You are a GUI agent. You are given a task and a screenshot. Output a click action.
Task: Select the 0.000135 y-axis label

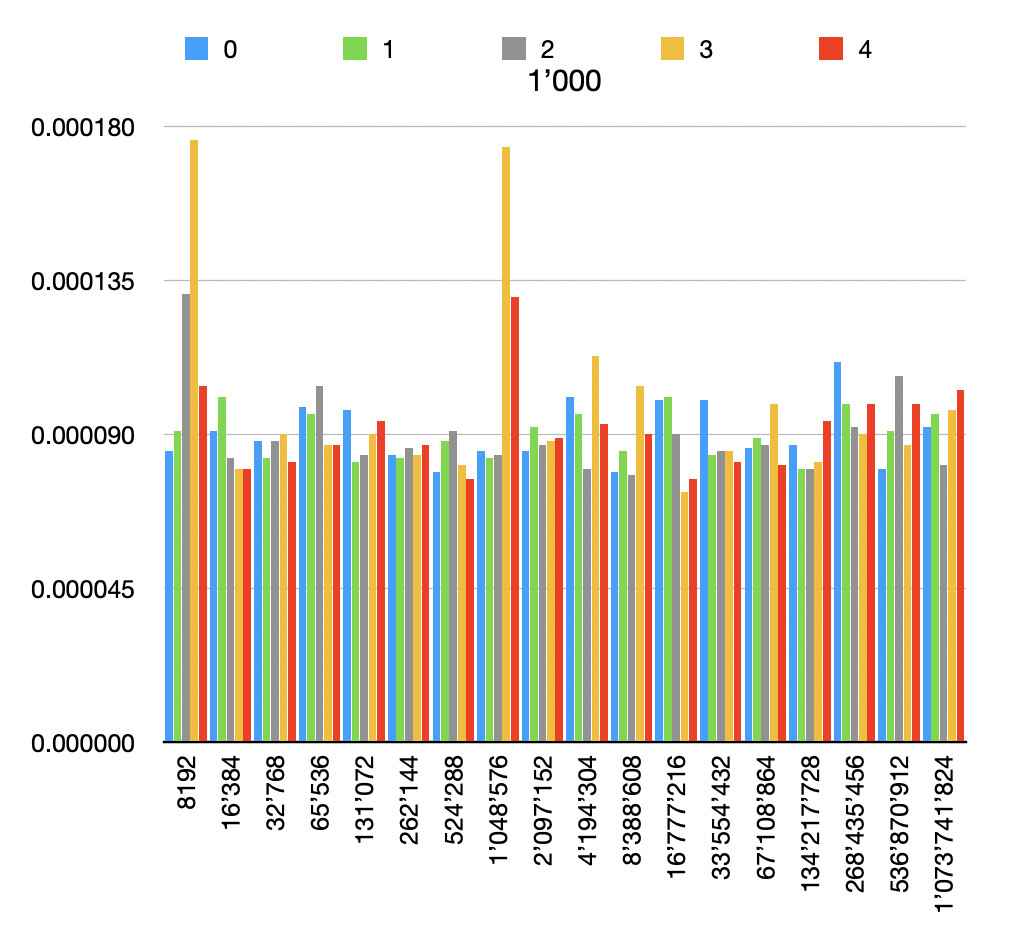(83, 282)
